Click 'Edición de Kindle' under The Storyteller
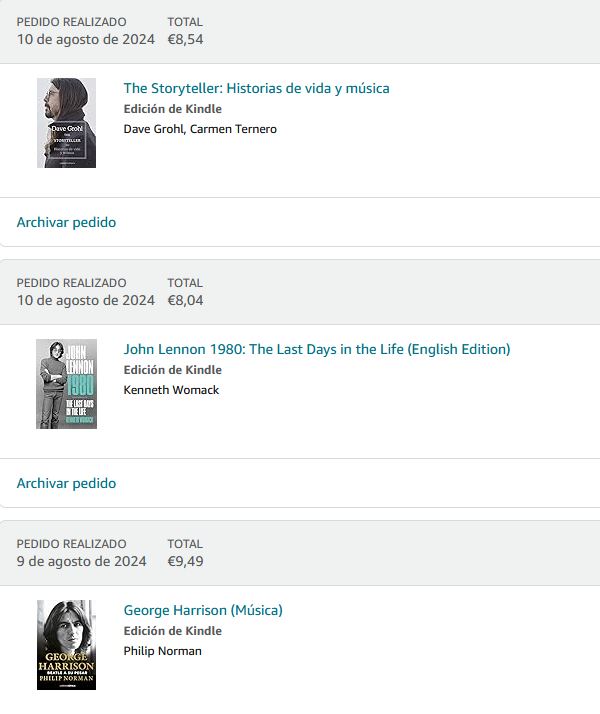This screenshot has width=600, height=714. tap(173, 109)
